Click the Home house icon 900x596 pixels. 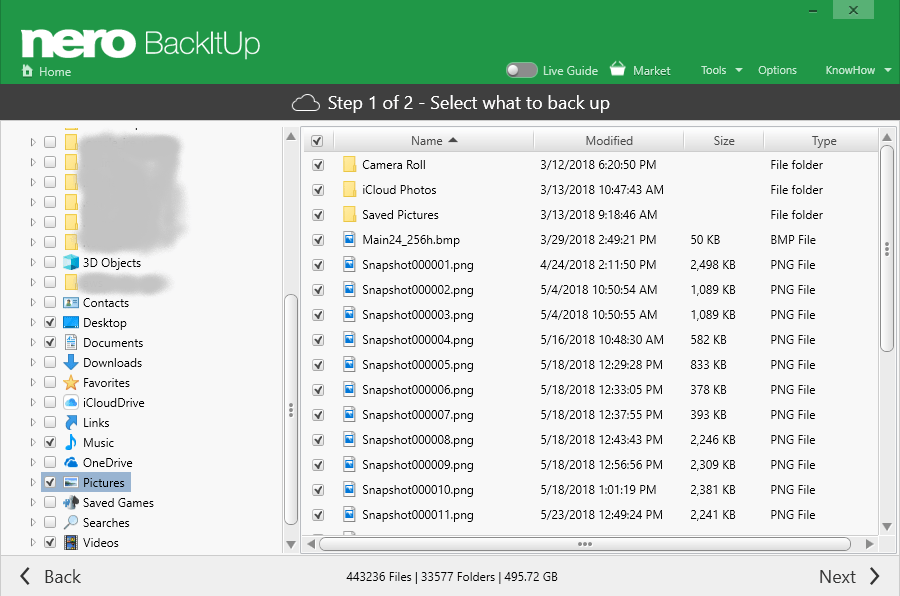pos(27,71)
